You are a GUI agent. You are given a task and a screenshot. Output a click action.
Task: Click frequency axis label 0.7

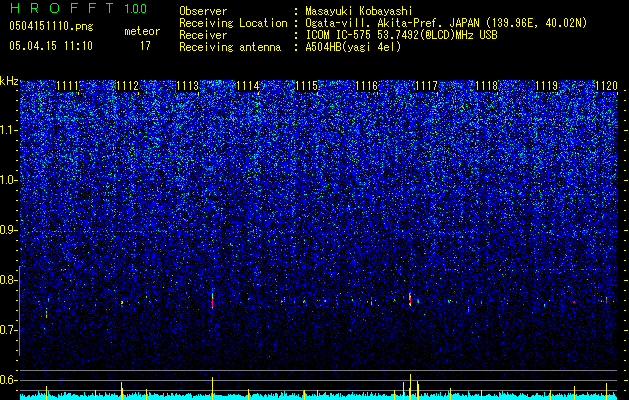pyautogui.click(x=9, y=330)
